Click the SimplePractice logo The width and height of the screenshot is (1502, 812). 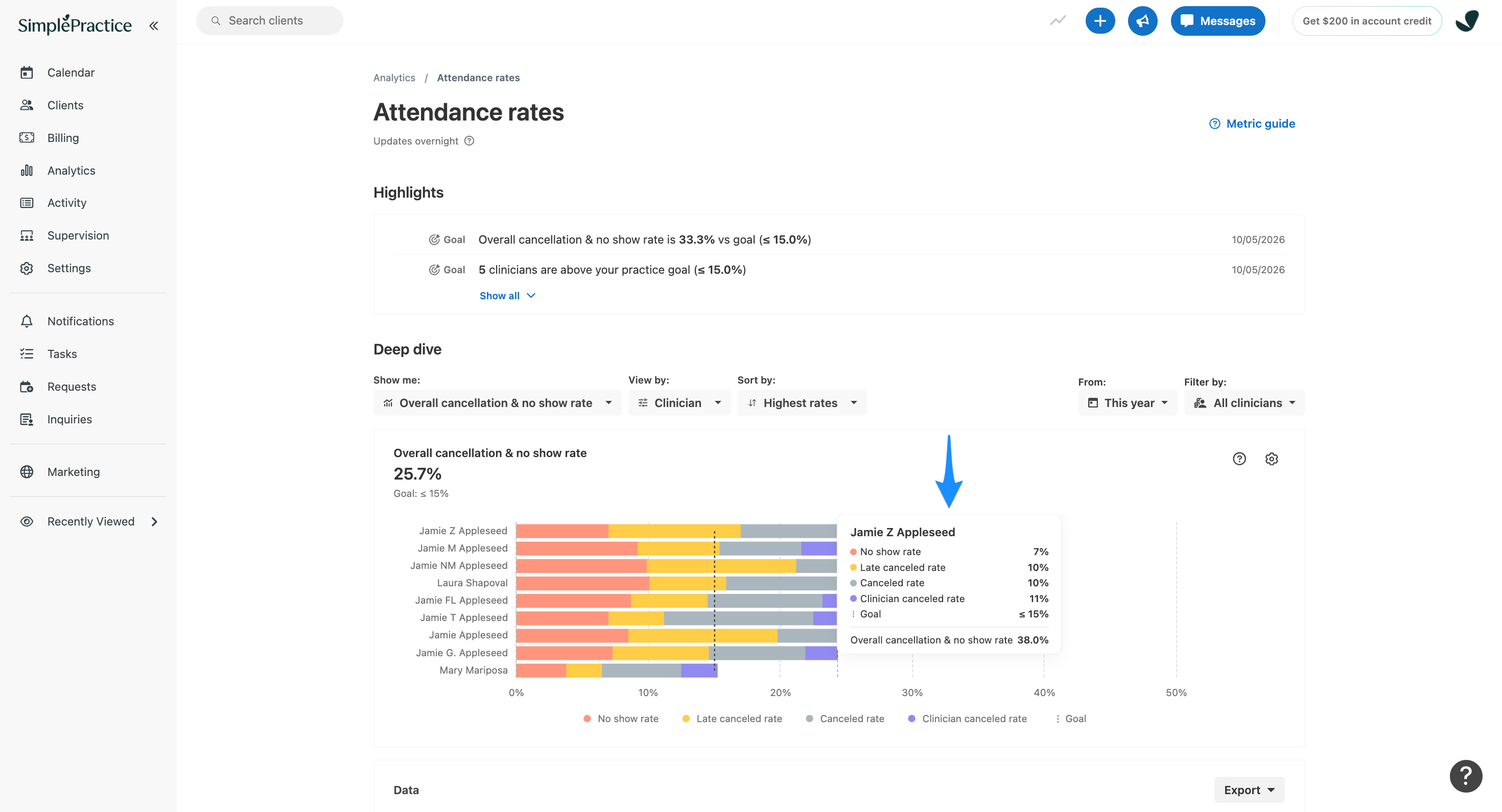click(75, 25)
